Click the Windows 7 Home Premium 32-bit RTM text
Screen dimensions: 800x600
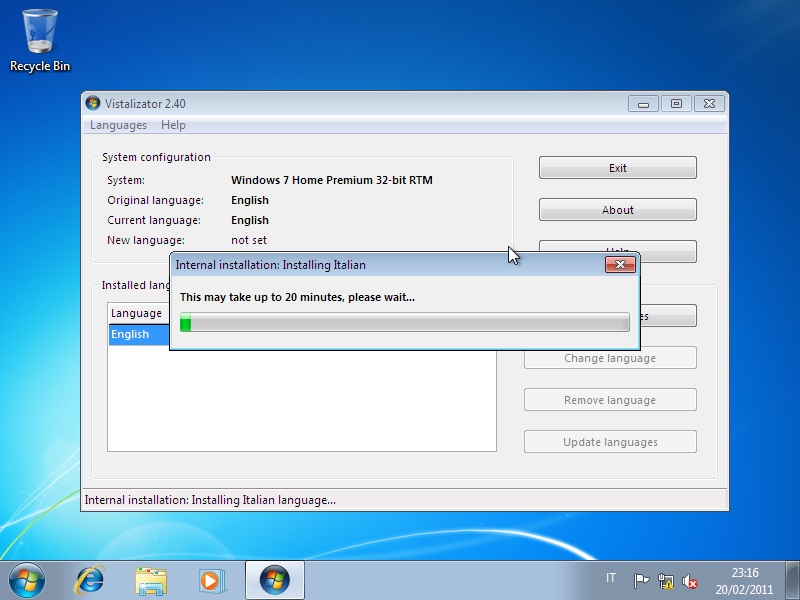(332, 180)
